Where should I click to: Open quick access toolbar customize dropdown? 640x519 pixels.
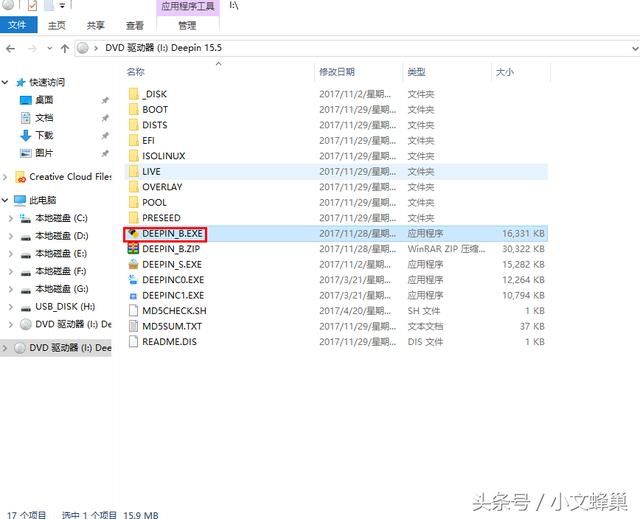coord(62,5)
